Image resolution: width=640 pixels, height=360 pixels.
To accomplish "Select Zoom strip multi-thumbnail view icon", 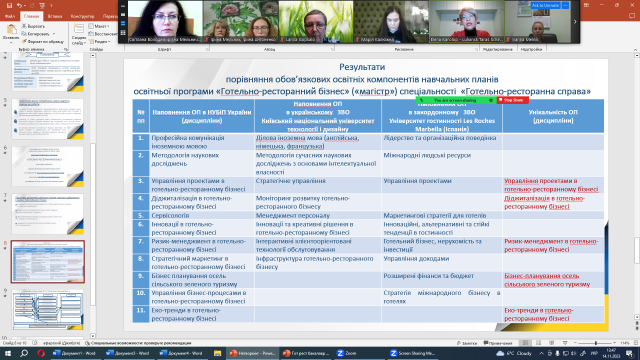I will point(123,23).
